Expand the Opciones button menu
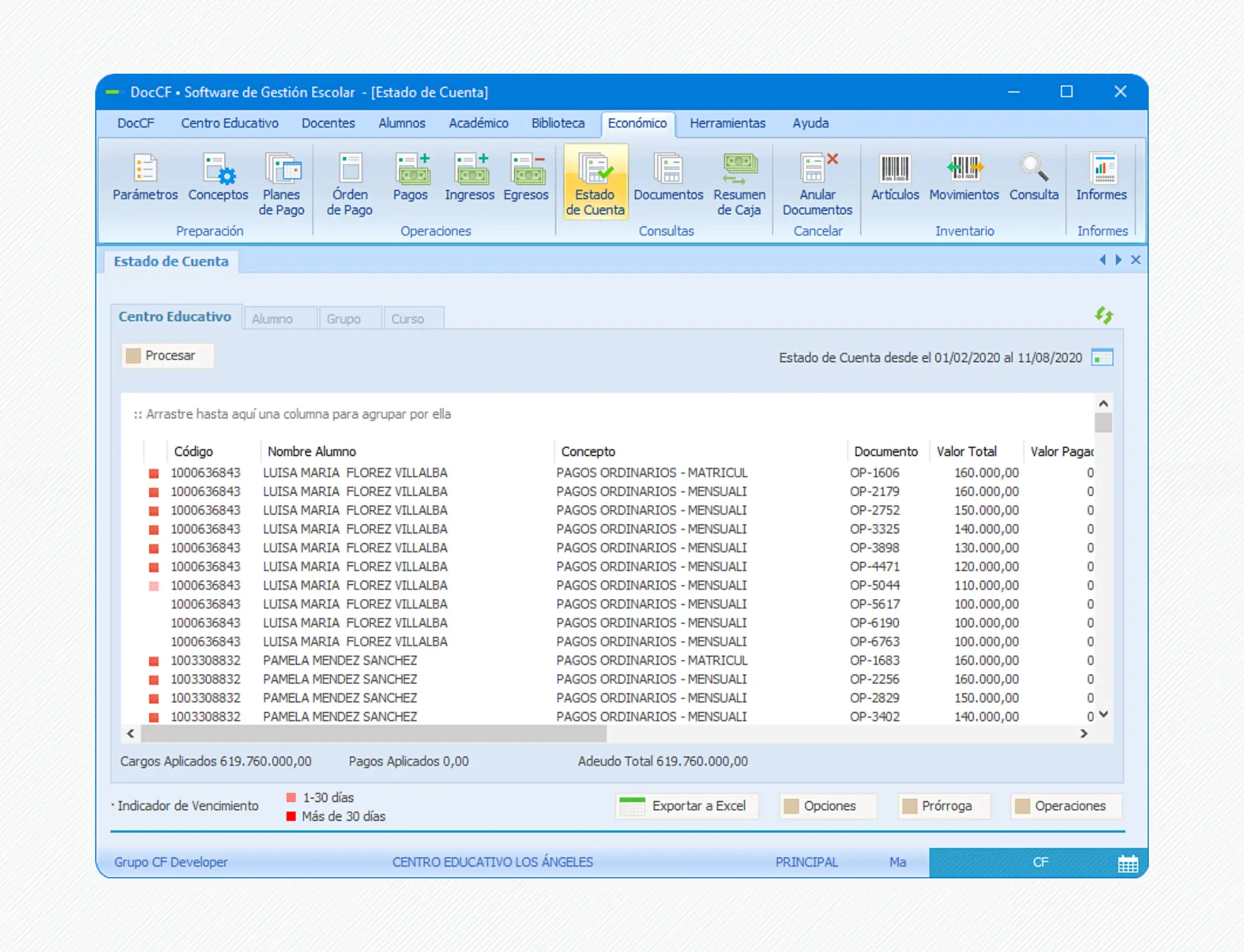 pyautogui.click(x=828, y=806)
